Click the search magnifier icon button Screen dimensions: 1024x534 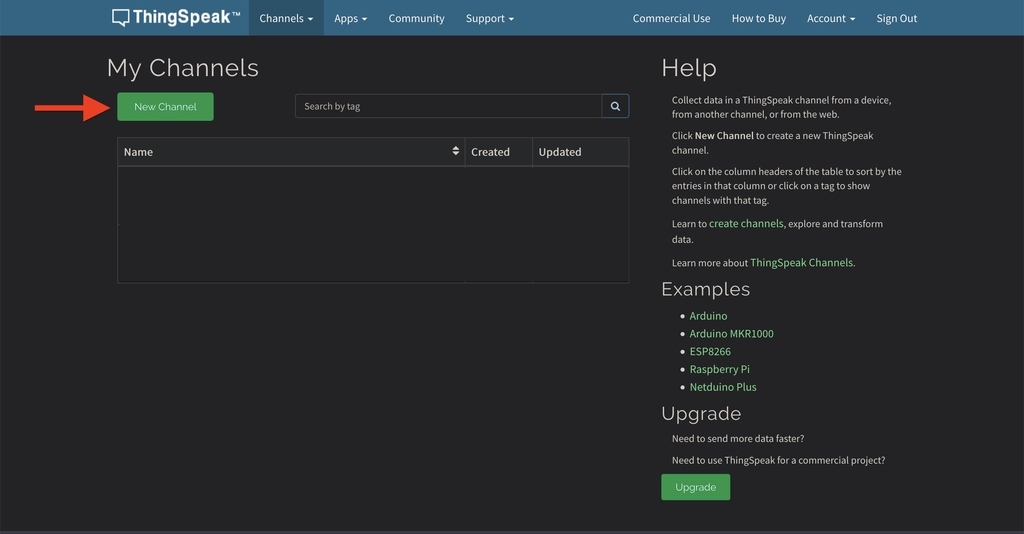point(615,106)
